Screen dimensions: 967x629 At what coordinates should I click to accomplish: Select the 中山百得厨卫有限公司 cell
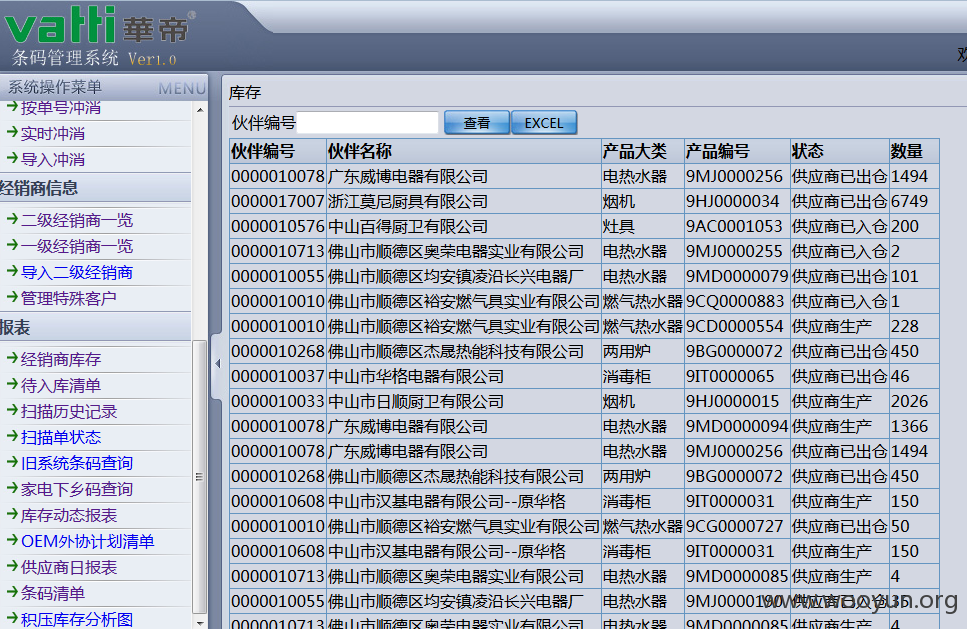tap(464, 226)
